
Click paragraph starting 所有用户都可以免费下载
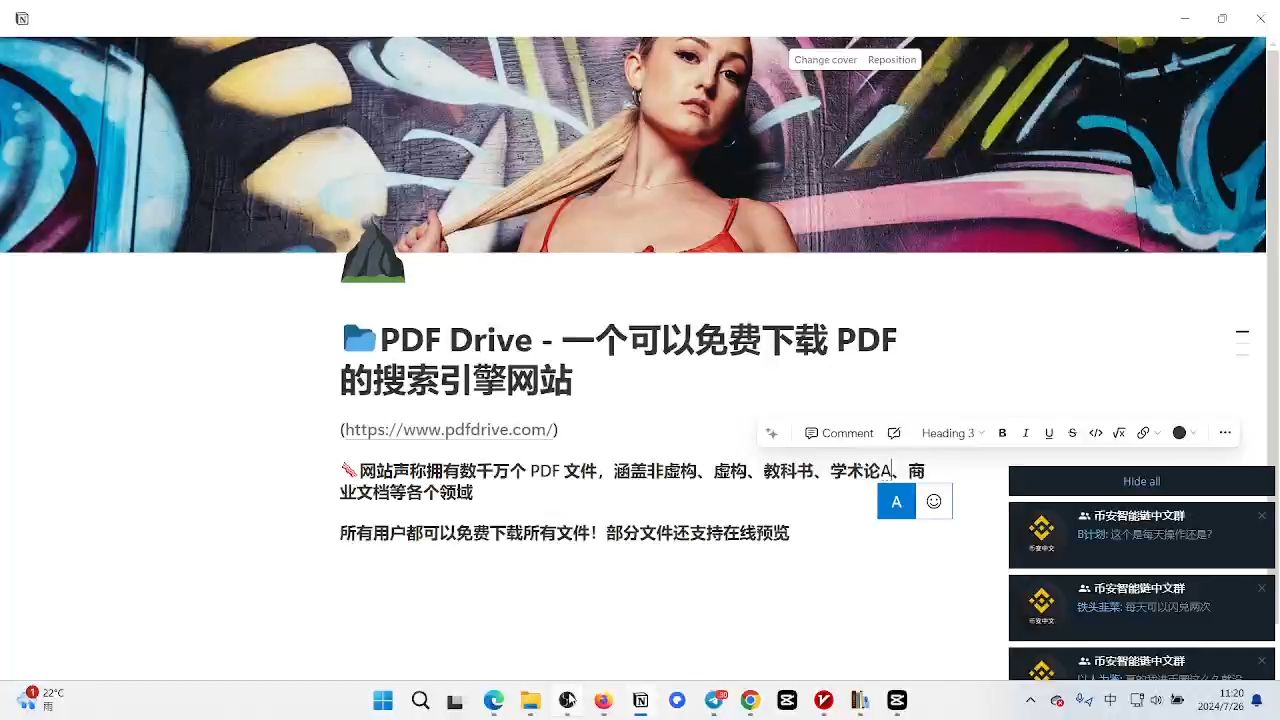[564, 533]
